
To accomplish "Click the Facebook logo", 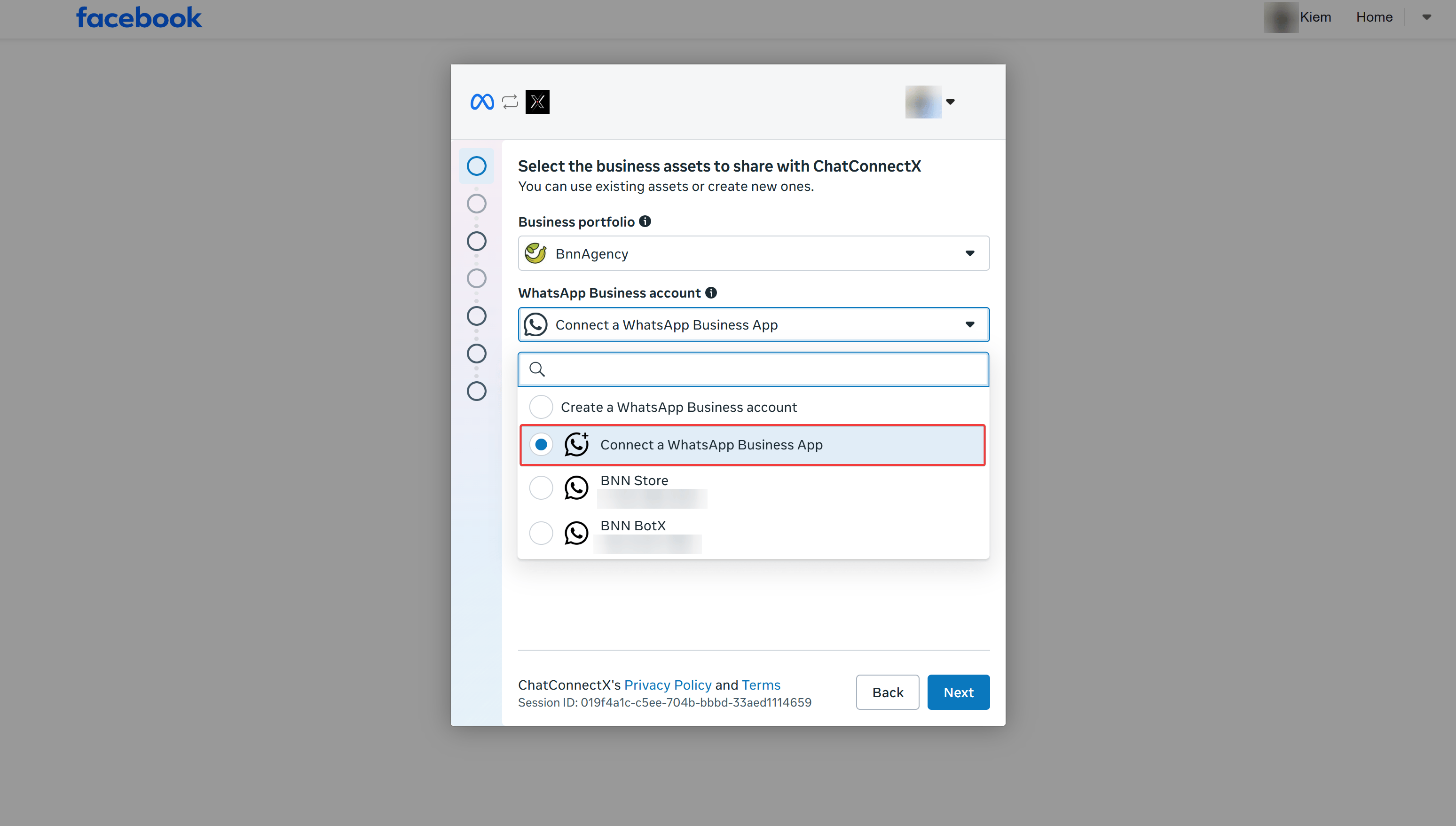I will [x=139, y=17].
